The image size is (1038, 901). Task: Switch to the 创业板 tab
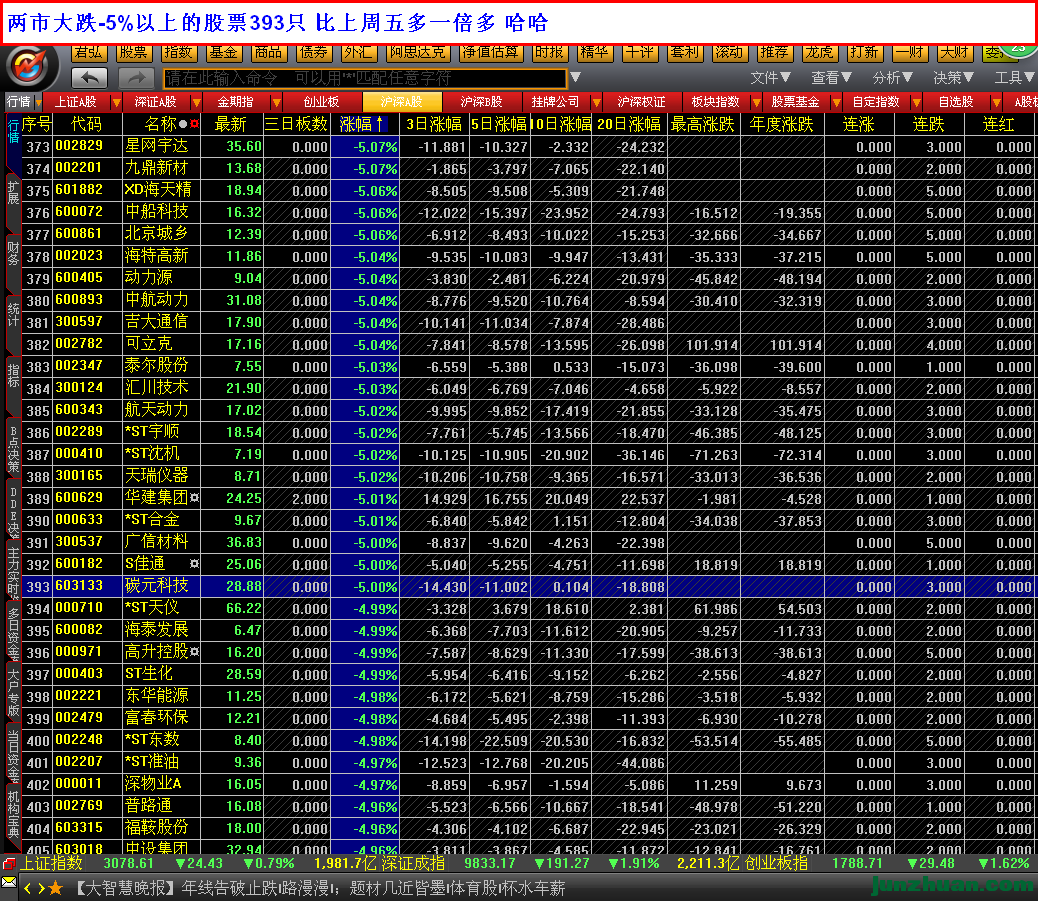pyautogui.click(x=322, y=102)
